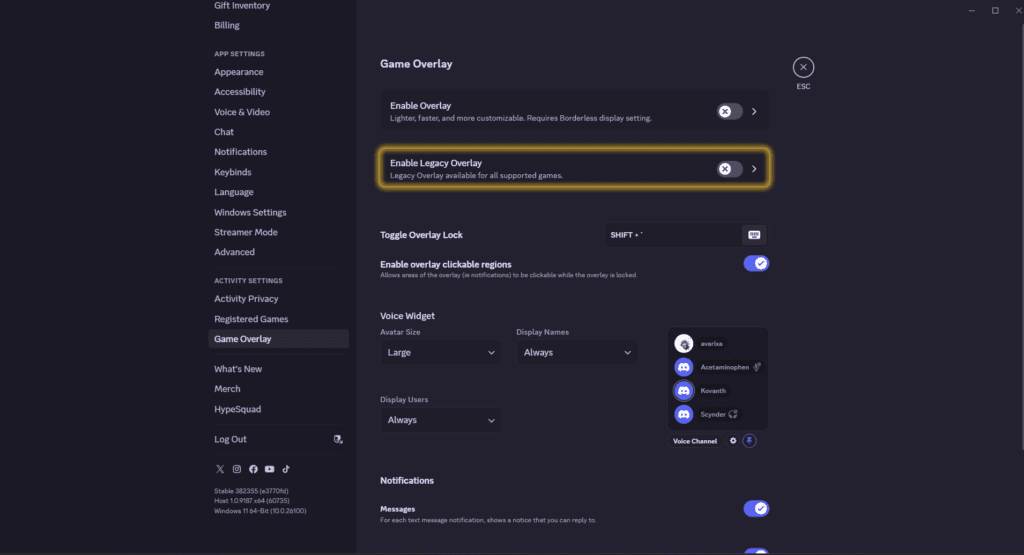Click the Facebook icon in sidebar
Screen dimensions: 1024x555
pos(253,469)
